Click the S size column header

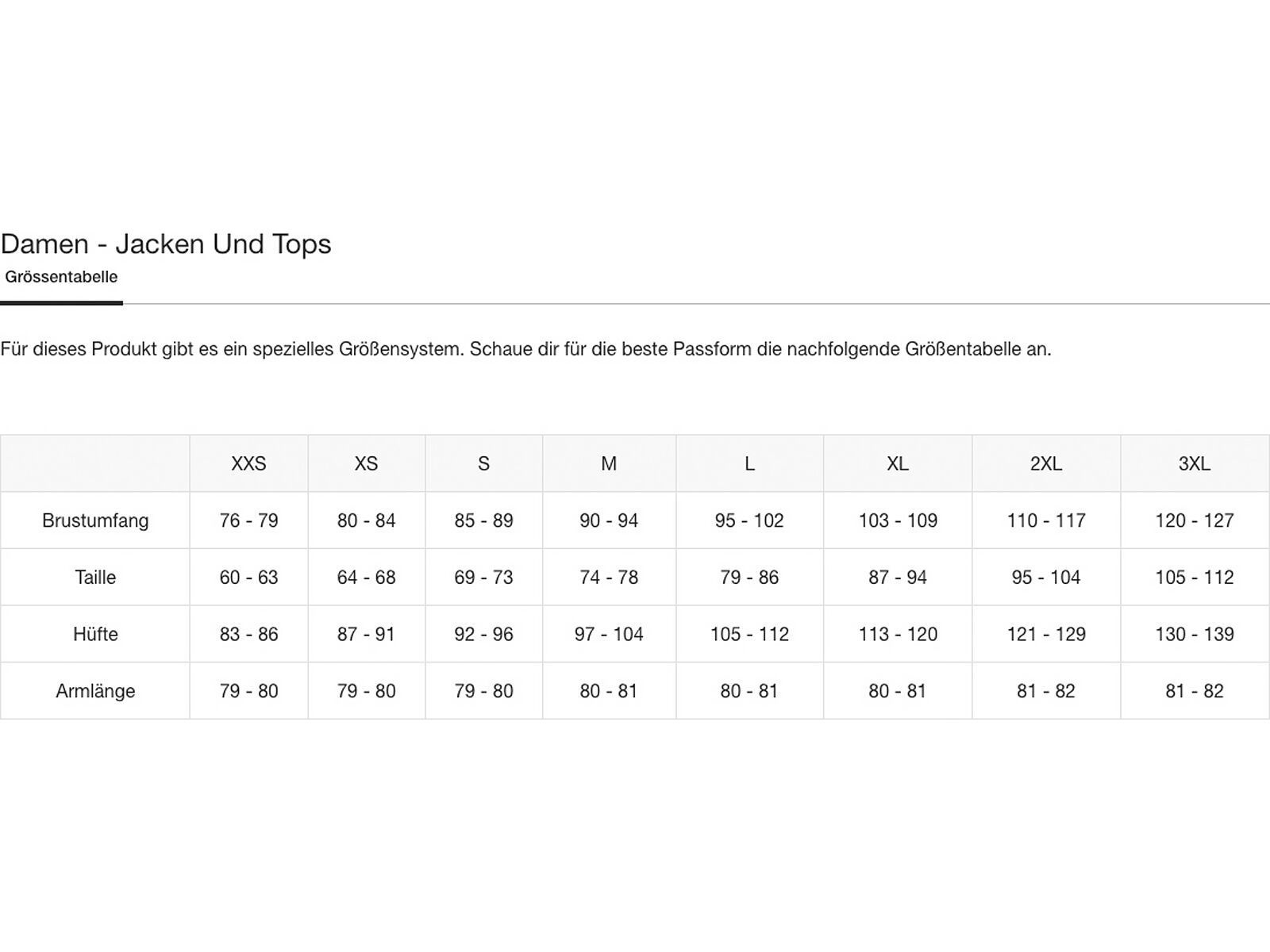[483, 464]
